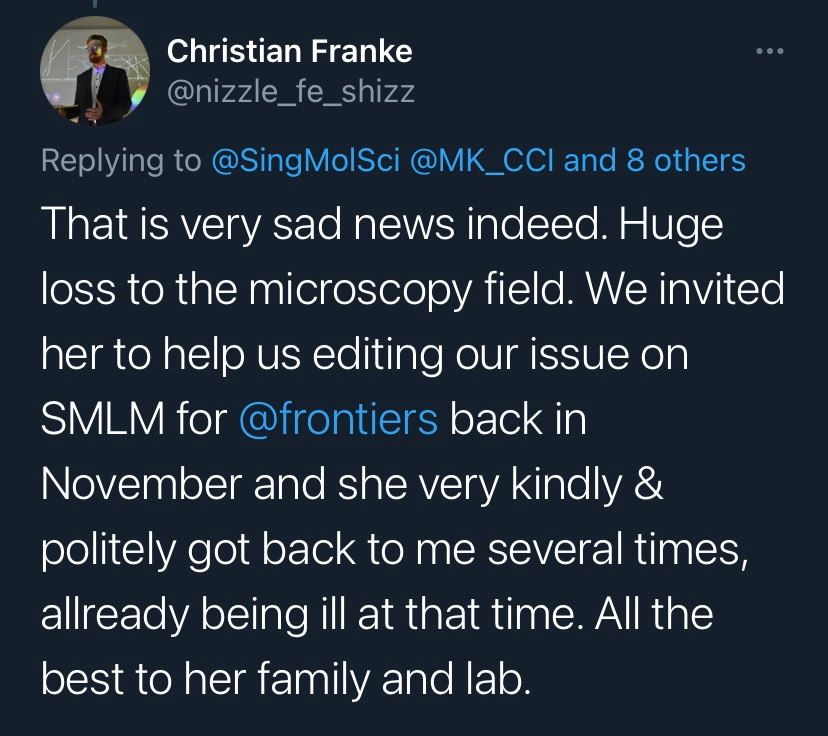Tap the @nizzle_fe_shizz handle
828x736 pixels.
[x=290, y=93]
